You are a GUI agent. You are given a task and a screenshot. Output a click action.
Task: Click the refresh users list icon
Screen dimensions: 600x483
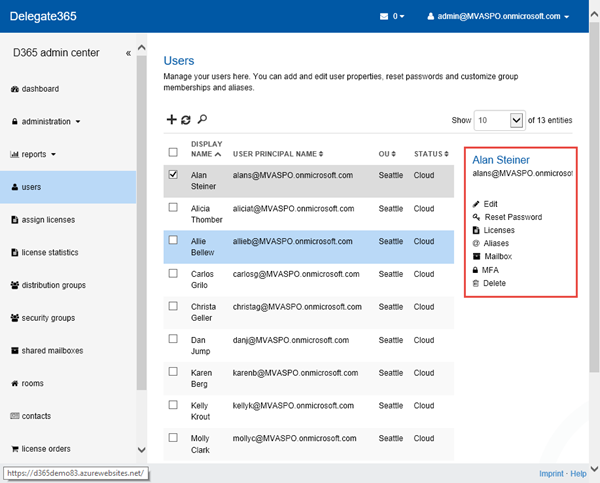tap(186, 120)
